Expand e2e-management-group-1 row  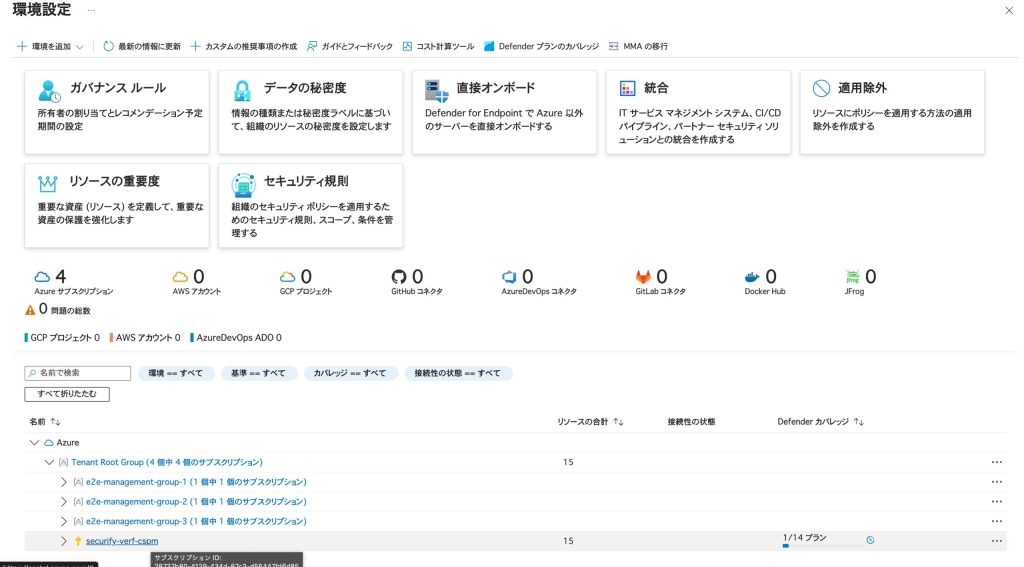click(64, 482)
